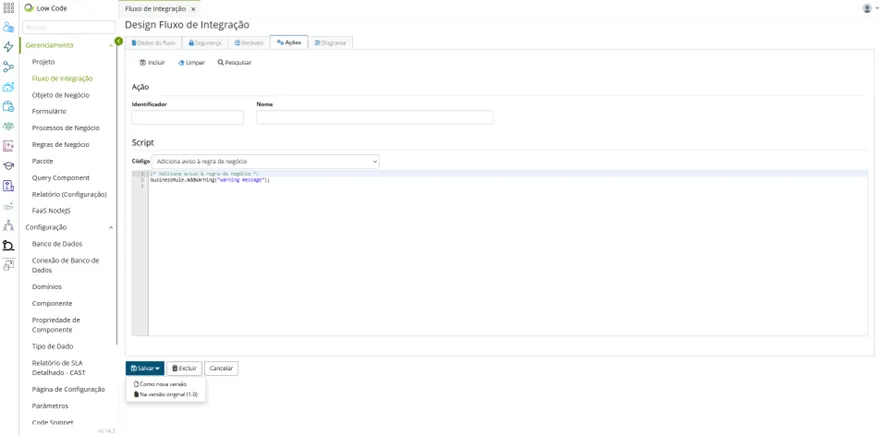Open FaaS NodeJS in sidebar
The image size is (886, 436).
click(51, 211)
